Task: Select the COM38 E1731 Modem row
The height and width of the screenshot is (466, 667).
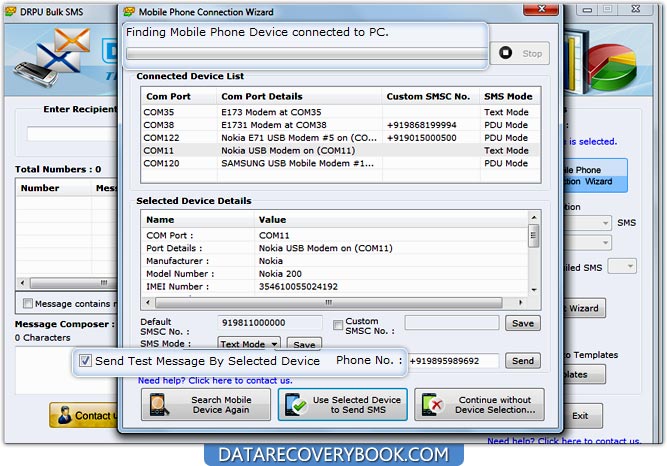Action: coord(341,125)
